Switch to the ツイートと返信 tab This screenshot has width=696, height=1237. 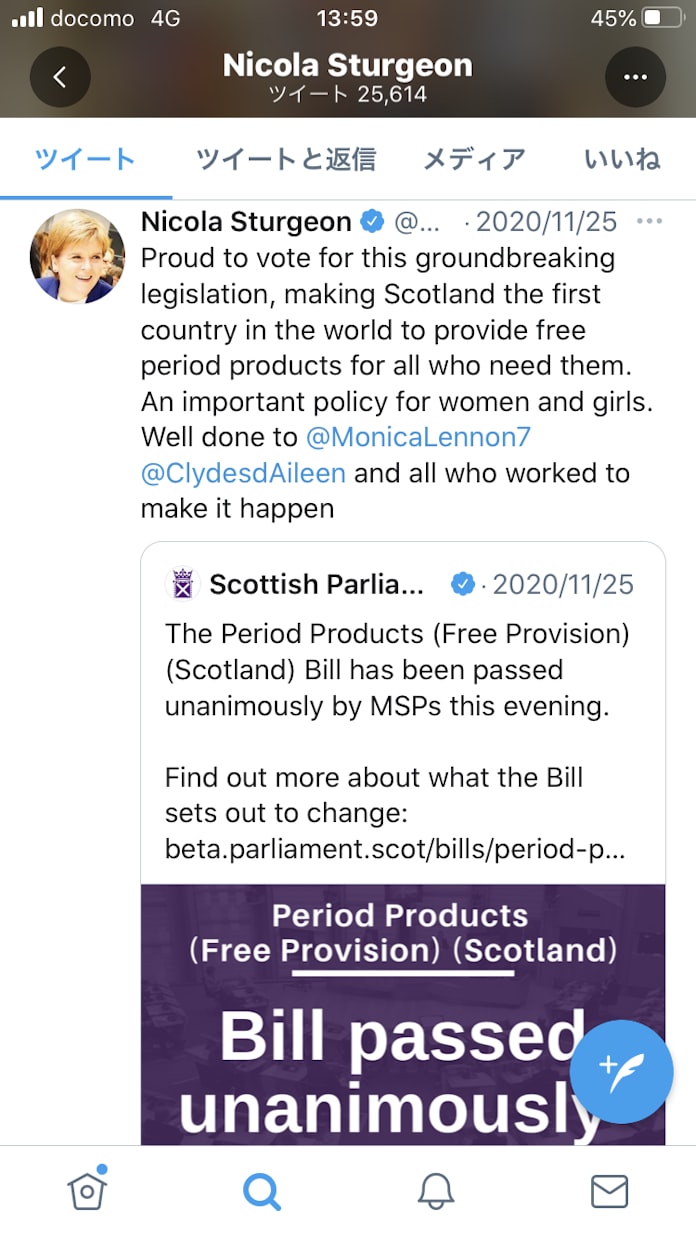pyautogui.click(x=285, y=159)
